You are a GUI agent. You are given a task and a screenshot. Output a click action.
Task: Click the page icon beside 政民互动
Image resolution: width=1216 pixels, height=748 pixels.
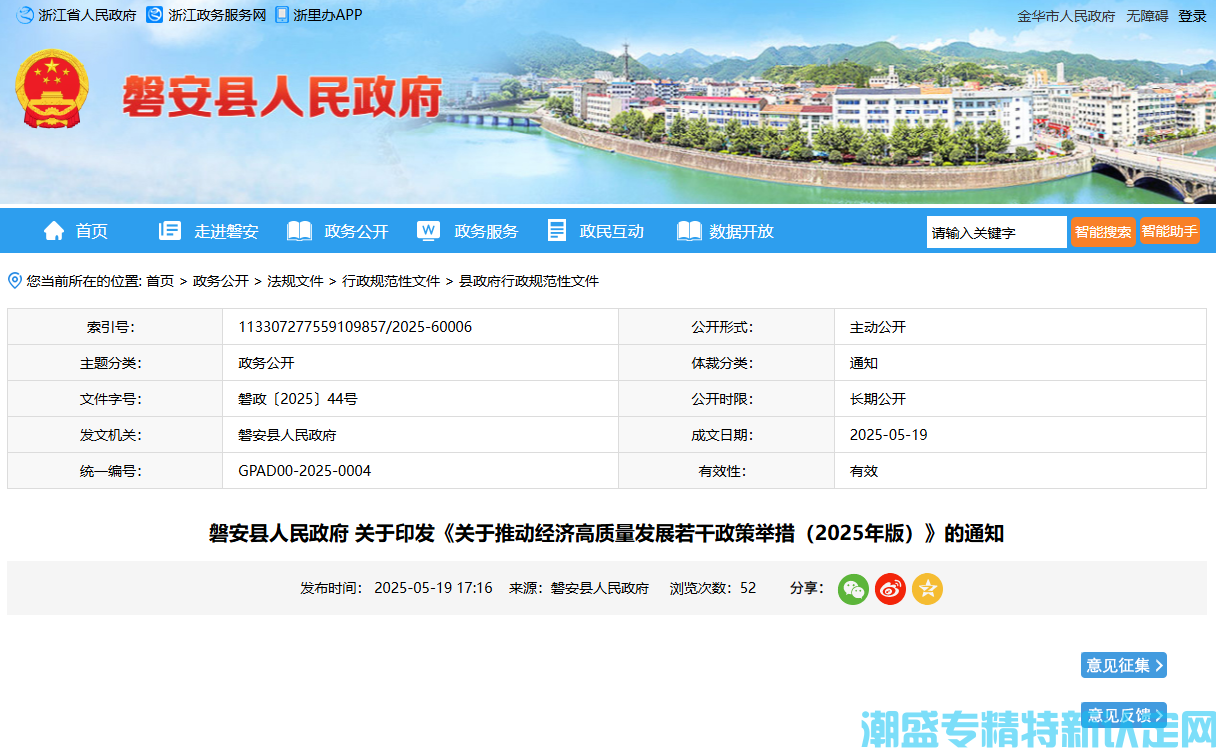click(557, 231)
